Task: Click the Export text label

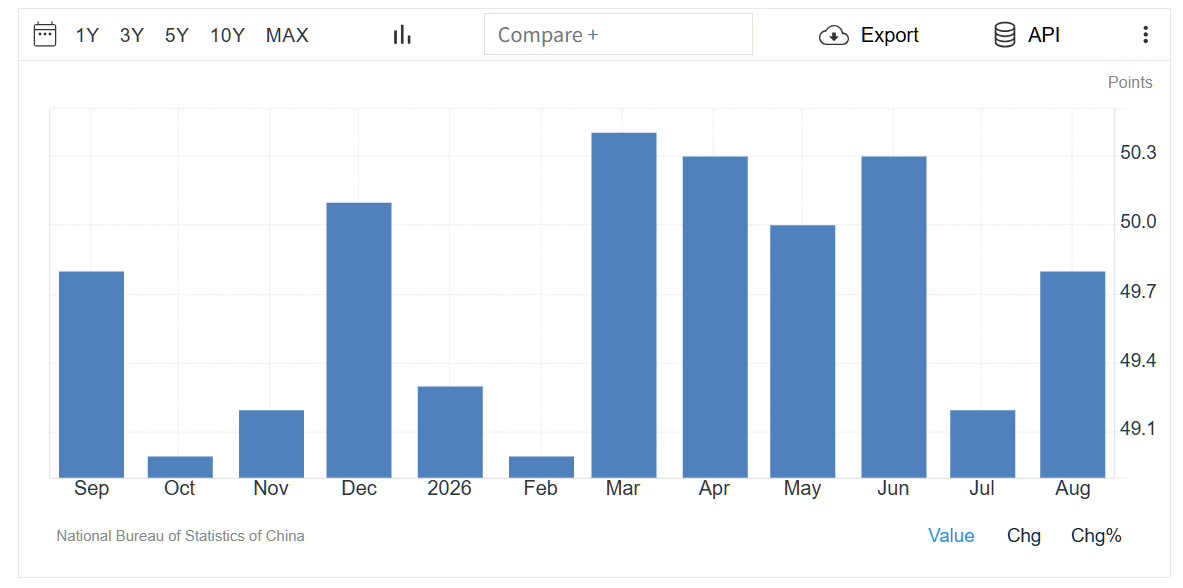Action: point(890,35)
